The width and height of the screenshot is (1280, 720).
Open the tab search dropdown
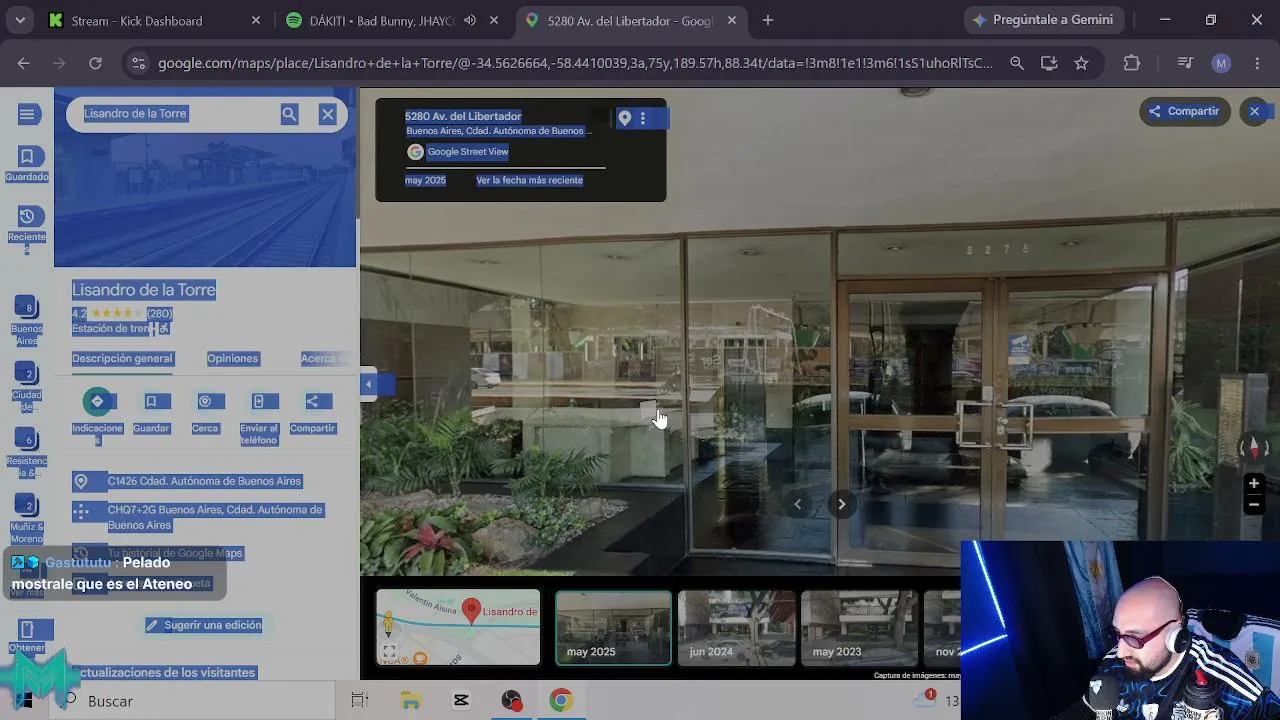point(20,20)
